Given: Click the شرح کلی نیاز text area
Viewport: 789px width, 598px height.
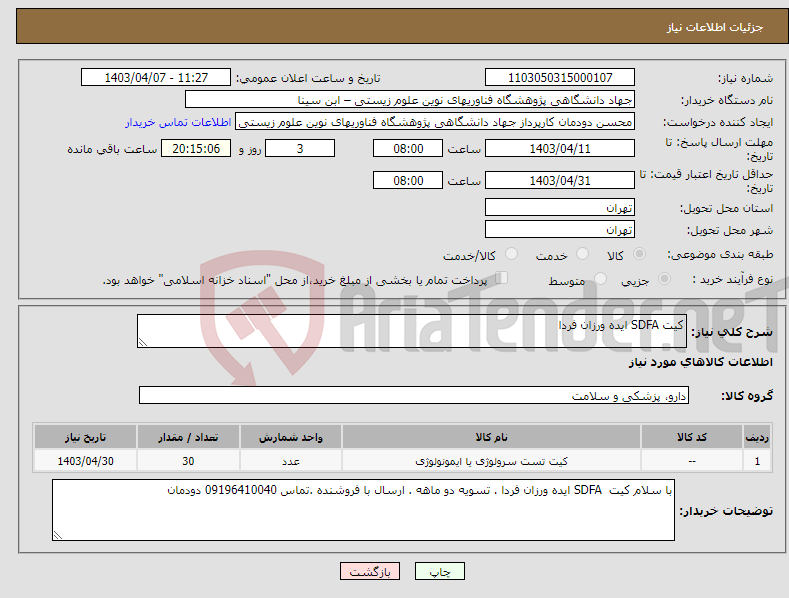Looking at the screenshot, I should pyautogui.click(x=412, y=331).
